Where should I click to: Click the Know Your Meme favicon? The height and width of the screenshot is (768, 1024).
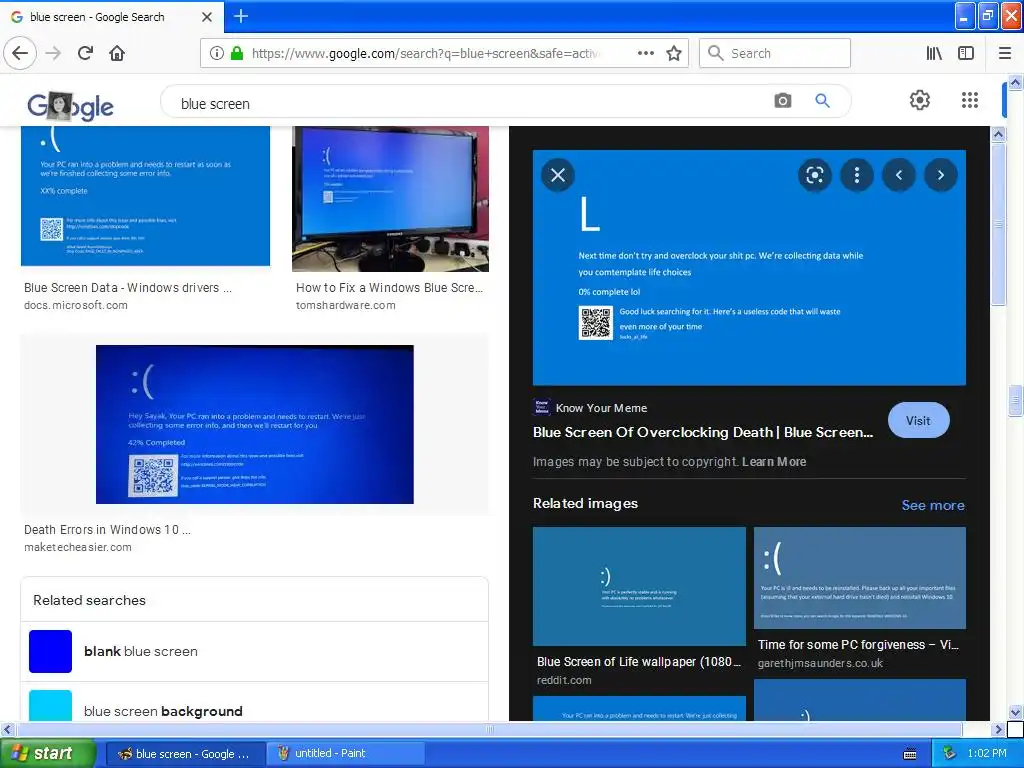click(541, 407)
